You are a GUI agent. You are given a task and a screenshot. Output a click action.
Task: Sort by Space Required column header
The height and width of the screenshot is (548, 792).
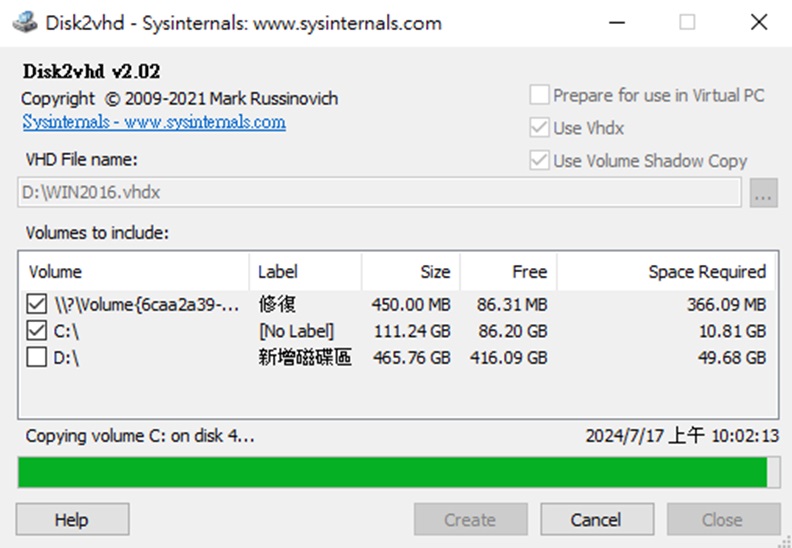point(666,272)
